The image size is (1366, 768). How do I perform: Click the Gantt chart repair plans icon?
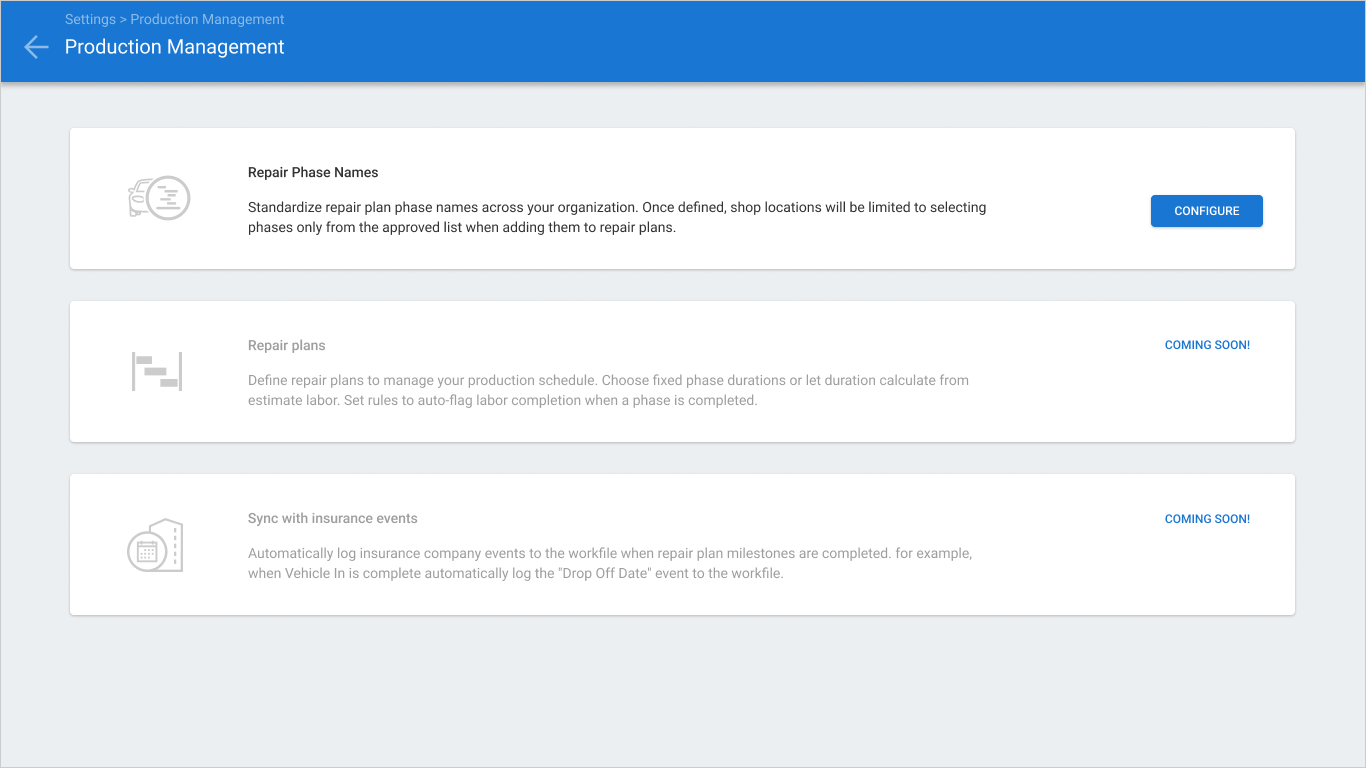157,371
